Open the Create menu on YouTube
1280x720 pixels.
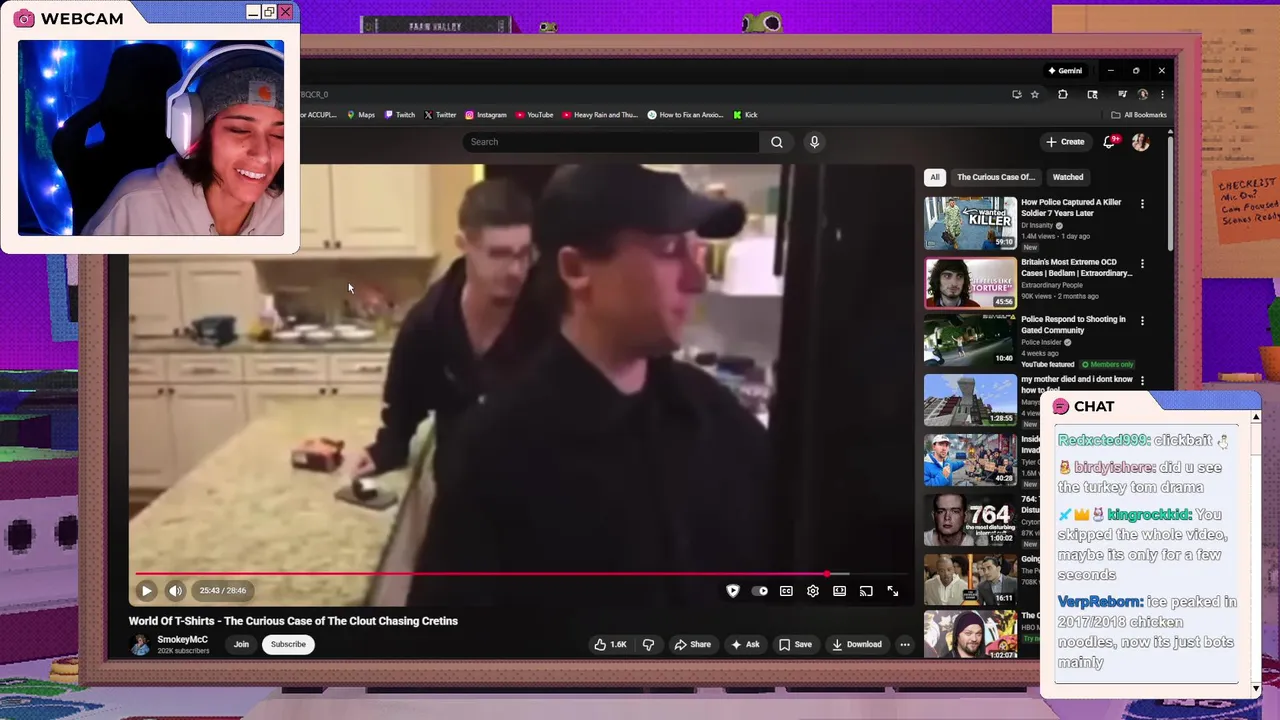[x=1065, y=142]
